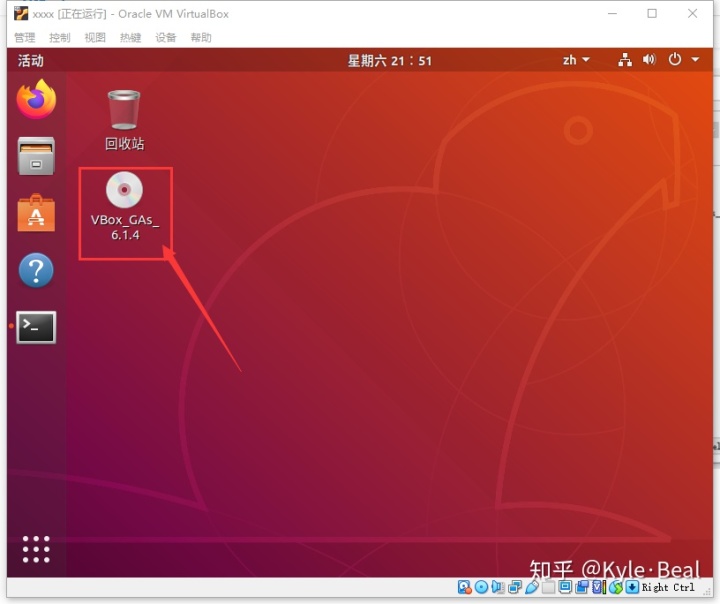Click the mouse integration status icon
The height and width of the screenshot is (604, 720).
click(616, 587)
